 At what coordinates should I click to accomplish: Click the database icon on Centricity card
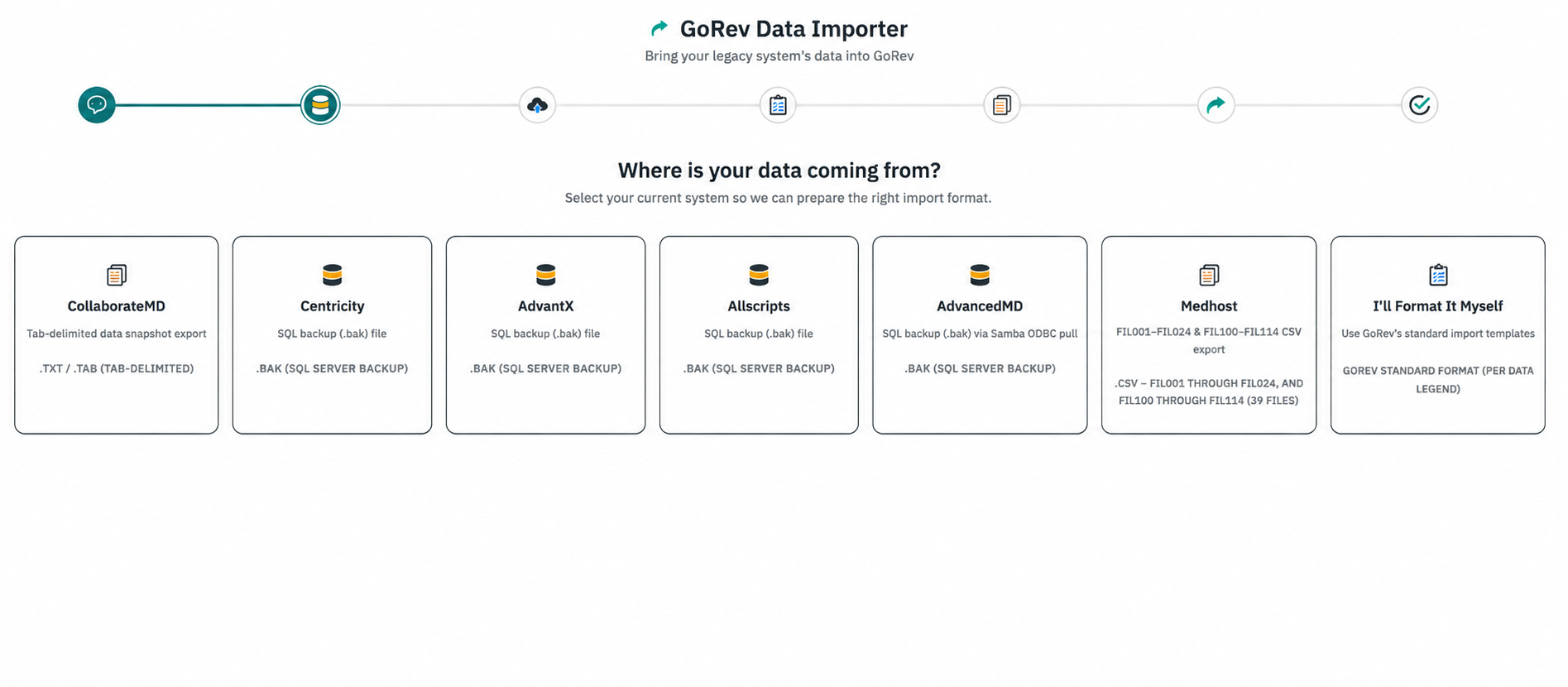tap(332, 275)
